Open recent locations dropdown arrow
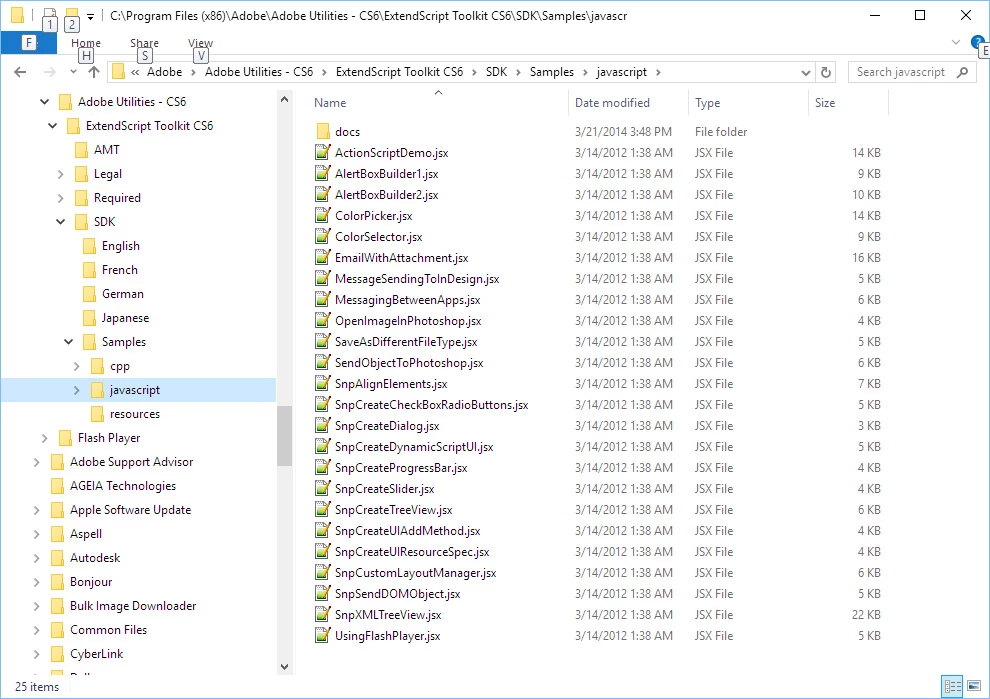This screenshot has width=990, height=699. (73, 72)
